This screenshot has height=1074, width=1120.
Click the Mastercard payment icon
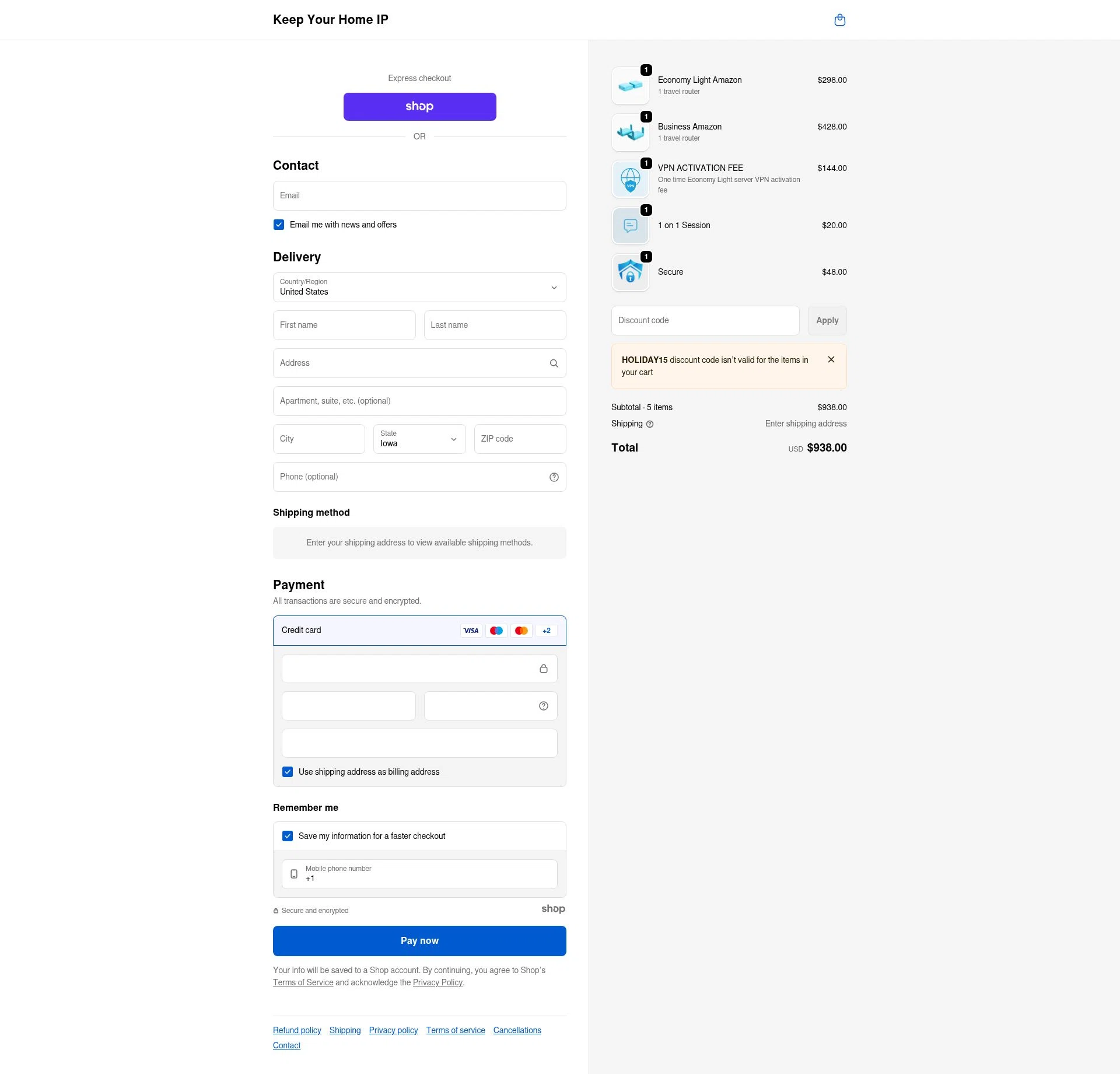(521, 631)
